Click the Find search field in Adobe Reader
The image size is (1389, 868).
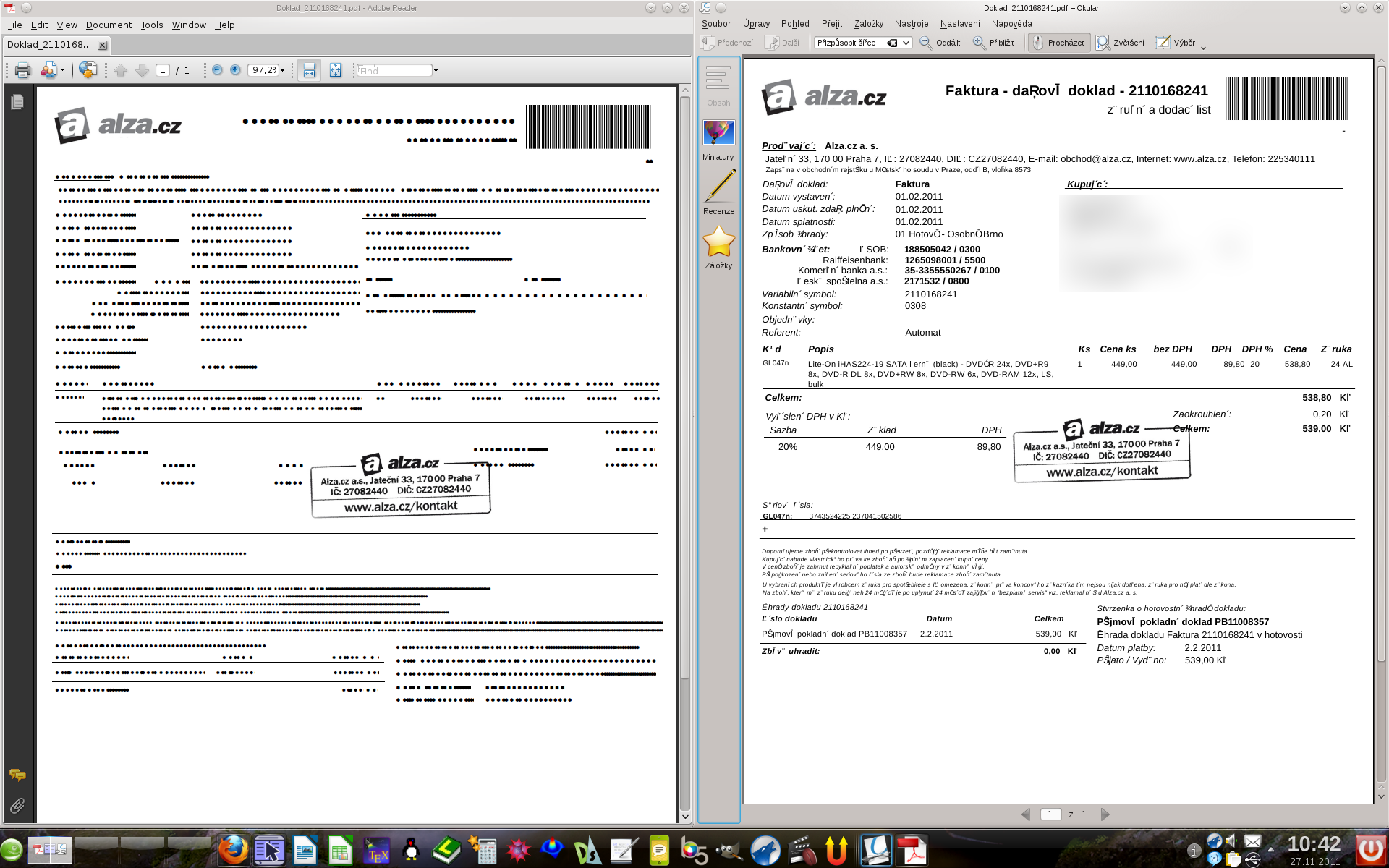click(x=394, y=70)
